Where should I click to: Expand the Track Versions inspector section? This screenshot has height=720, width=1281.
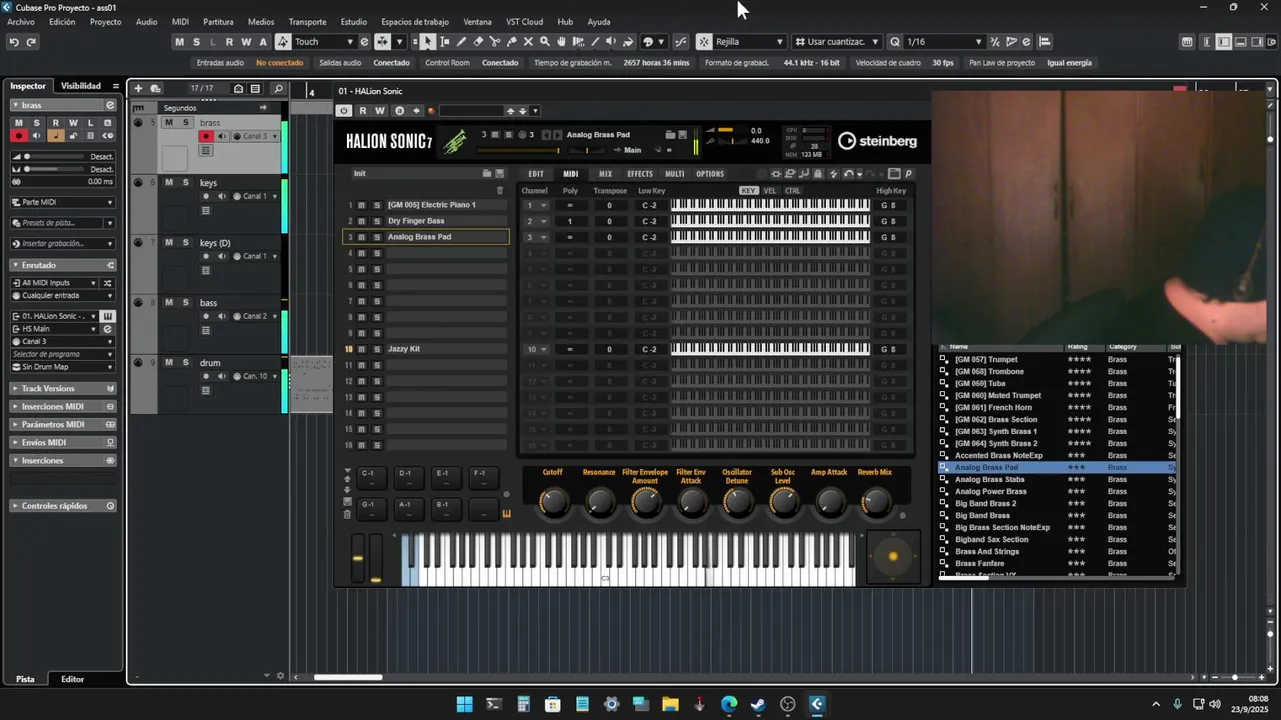64,388
